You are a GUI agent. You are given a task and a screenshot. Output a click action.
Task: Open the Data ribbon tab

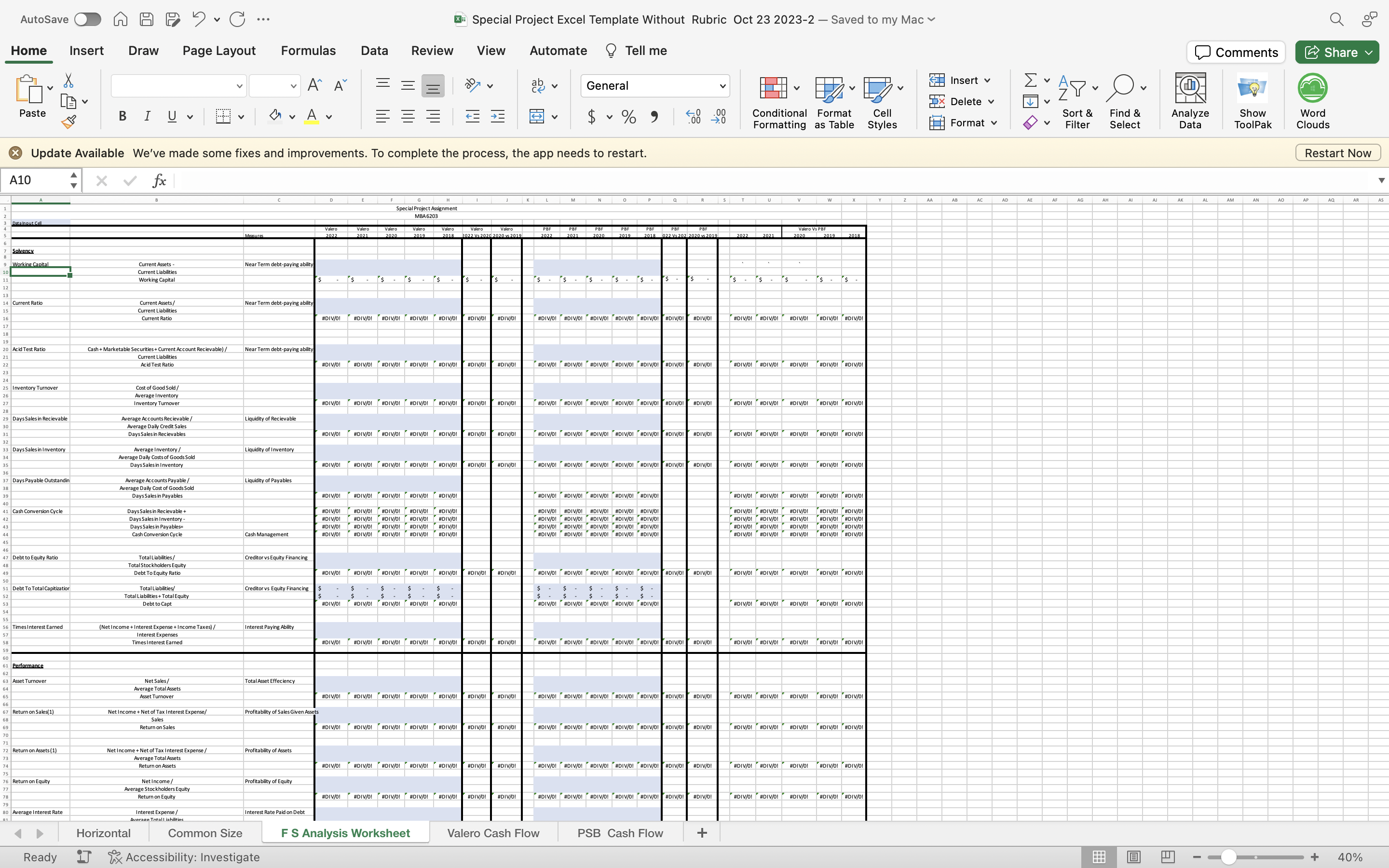point(374,51)
